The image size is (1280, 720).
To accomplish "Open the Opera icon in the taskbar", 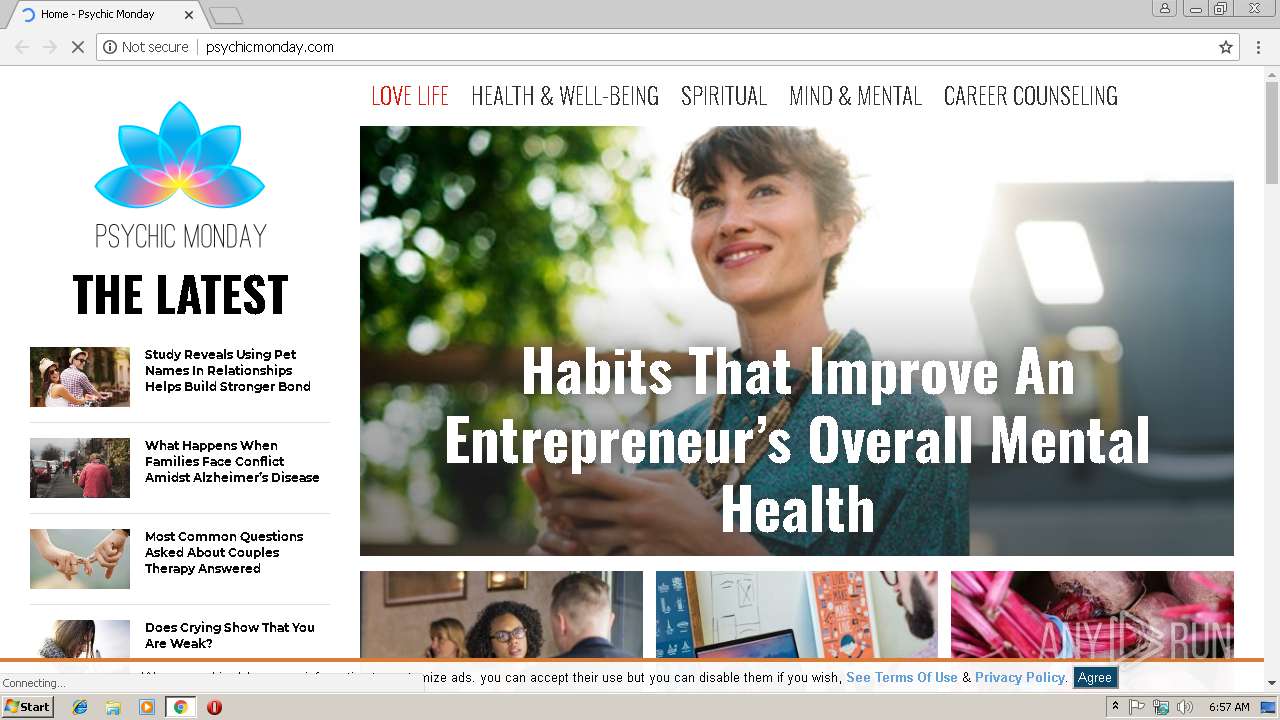I will click(x=214, y=707).
